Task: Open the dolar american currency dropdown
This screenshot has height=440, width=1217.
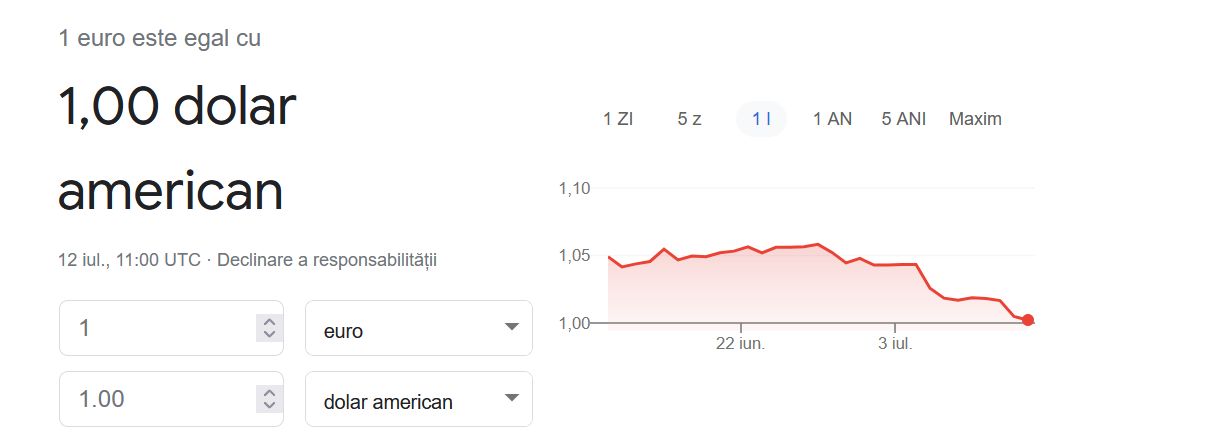Action: (419, 399)
